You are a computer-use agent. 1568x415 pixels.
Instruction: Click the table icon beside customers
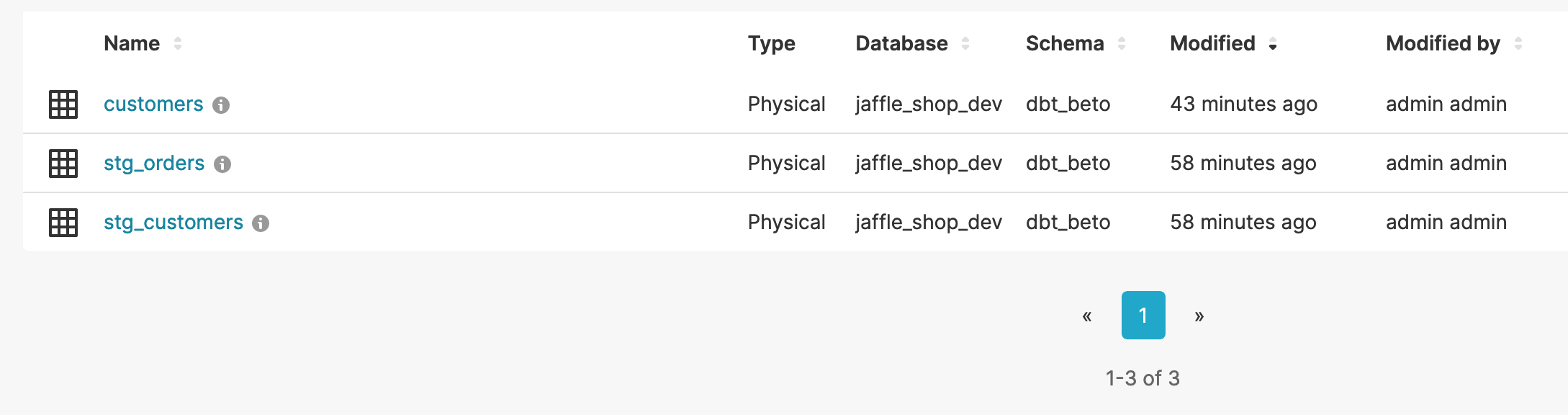(x=63, y=104)
